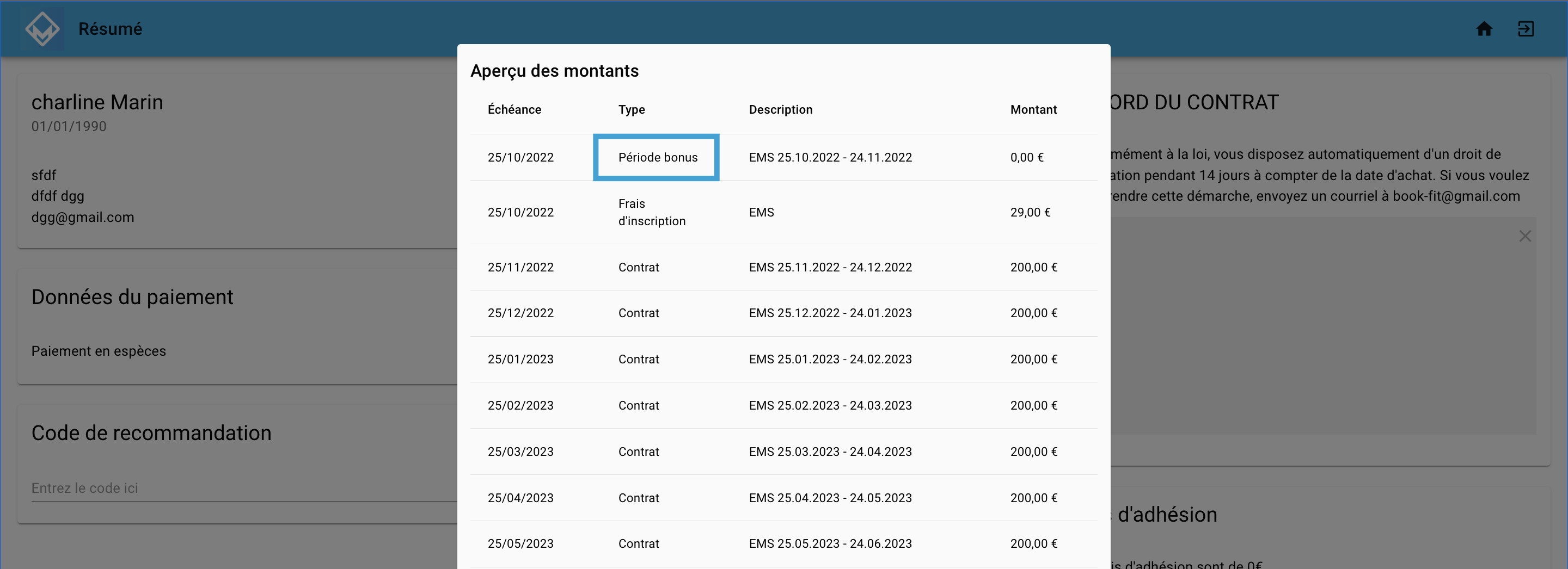This screenshot has height=569, width=1568.
Task: Close the contract box with X icon
Action: tap(1525, 236)
